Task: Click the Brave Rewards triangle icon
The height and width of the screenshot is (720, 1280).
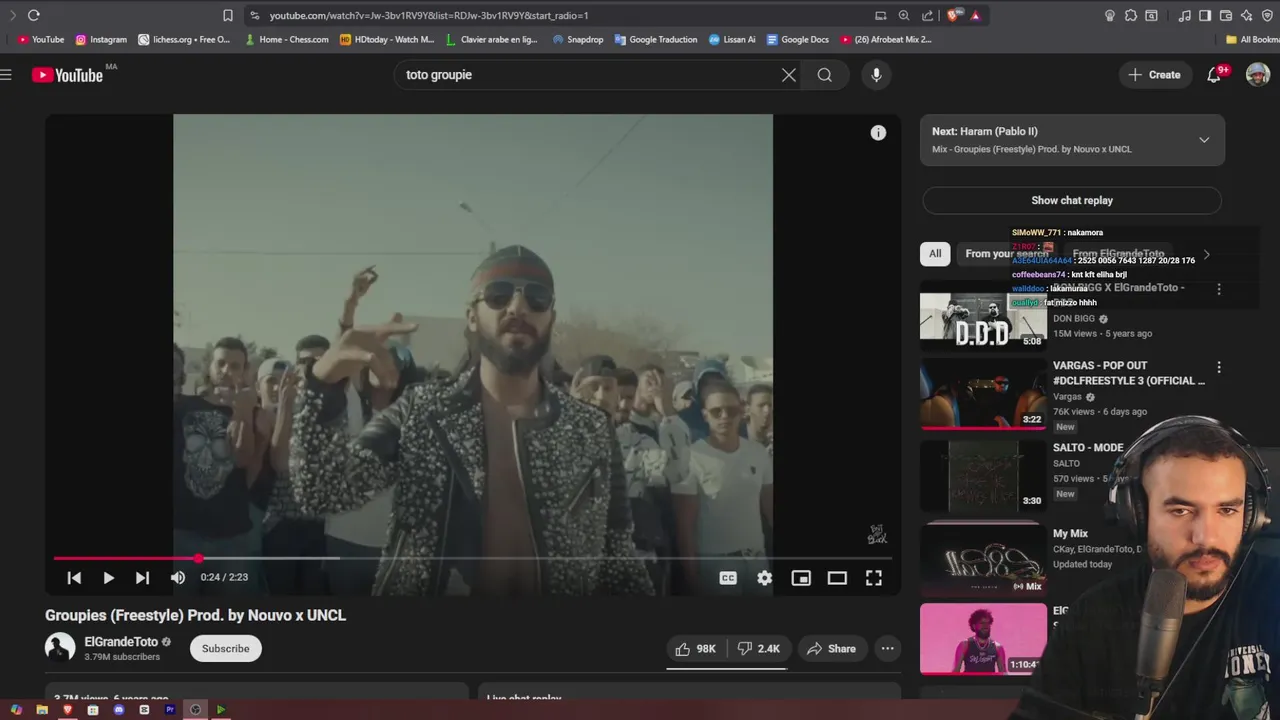Action: click(975, 15)
